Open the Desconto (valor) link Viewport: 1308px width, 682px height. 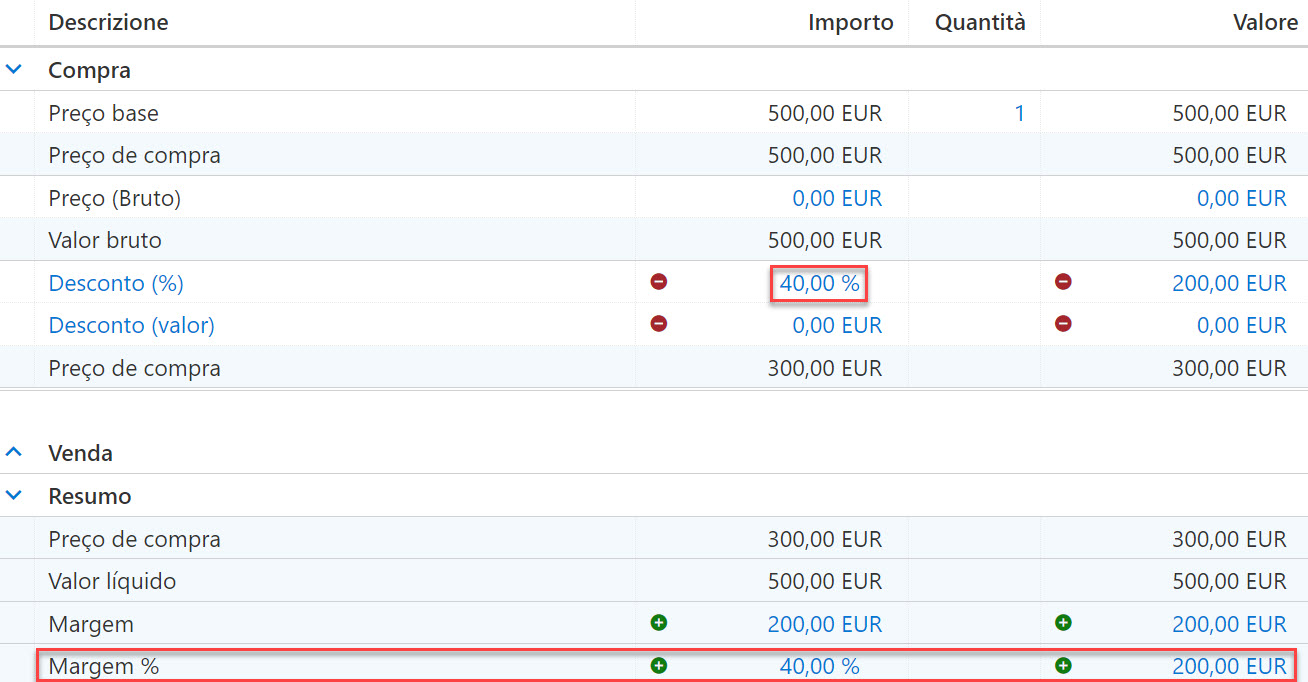[x=132, y=325]
